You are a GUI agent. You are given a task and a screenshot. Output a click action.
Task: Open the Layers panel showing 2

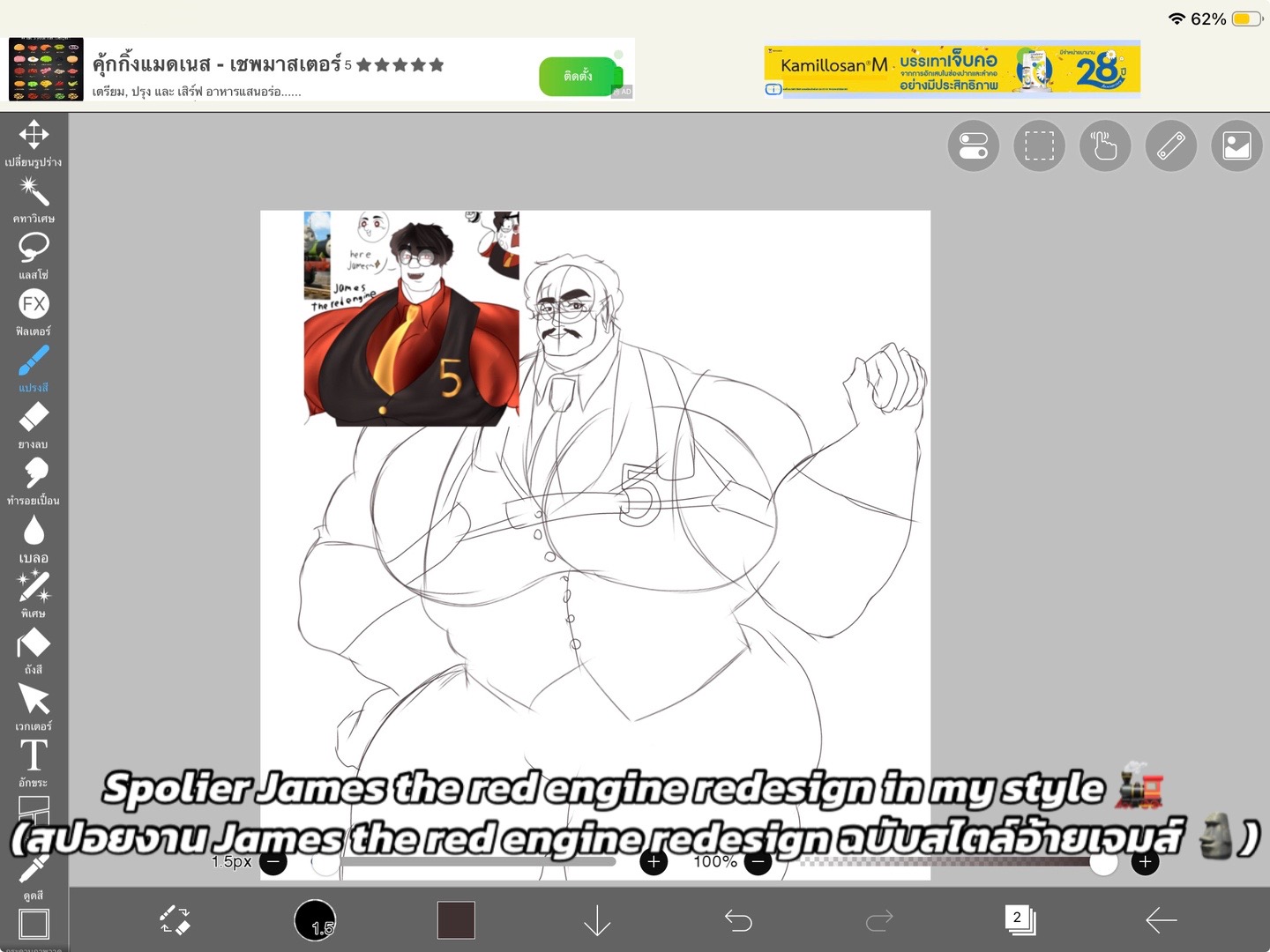1020,920
